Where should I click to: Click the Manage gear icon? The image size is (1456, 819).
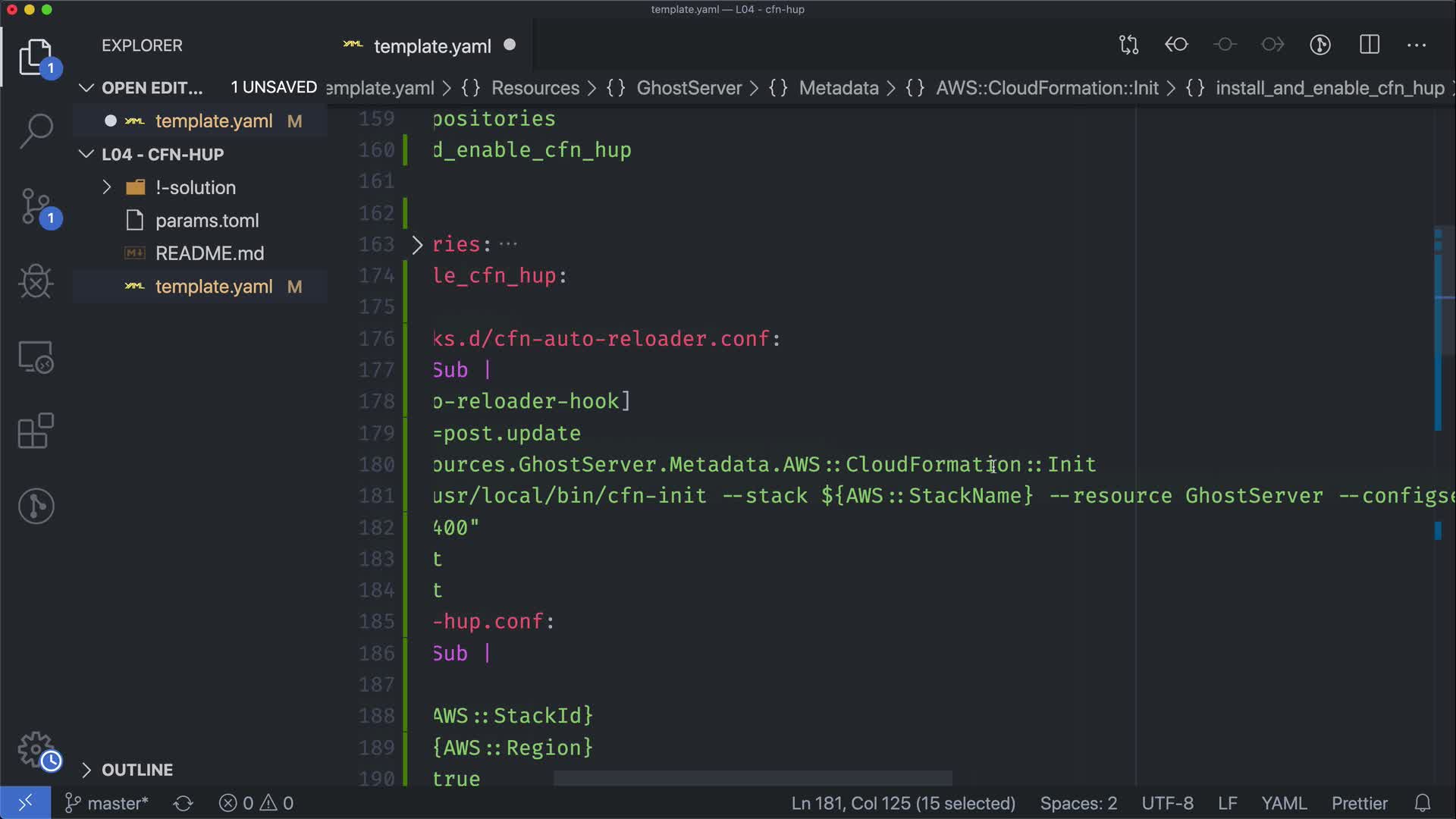pyautogui.click(x=36, y=749)
